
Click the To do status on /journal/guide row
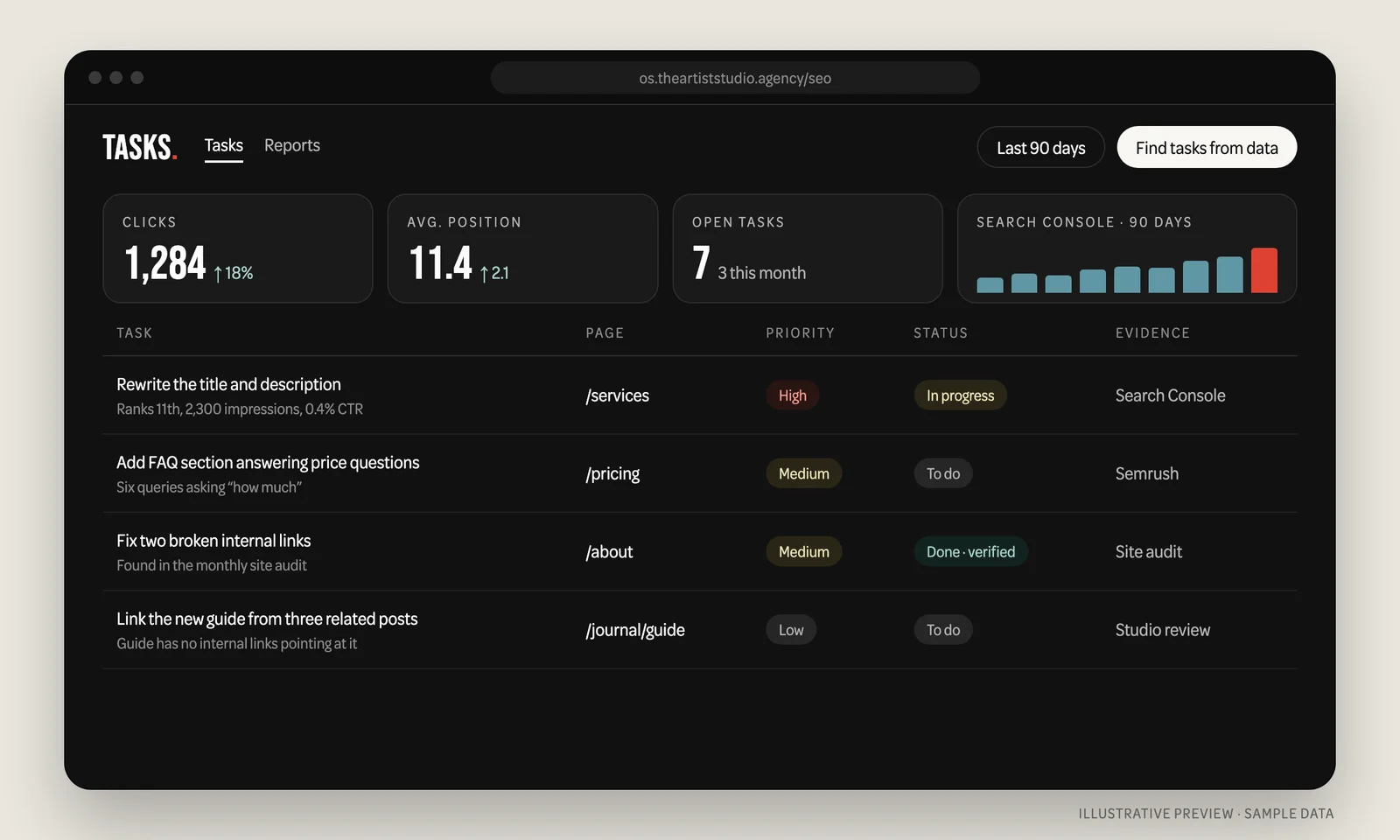click(943, 630)
